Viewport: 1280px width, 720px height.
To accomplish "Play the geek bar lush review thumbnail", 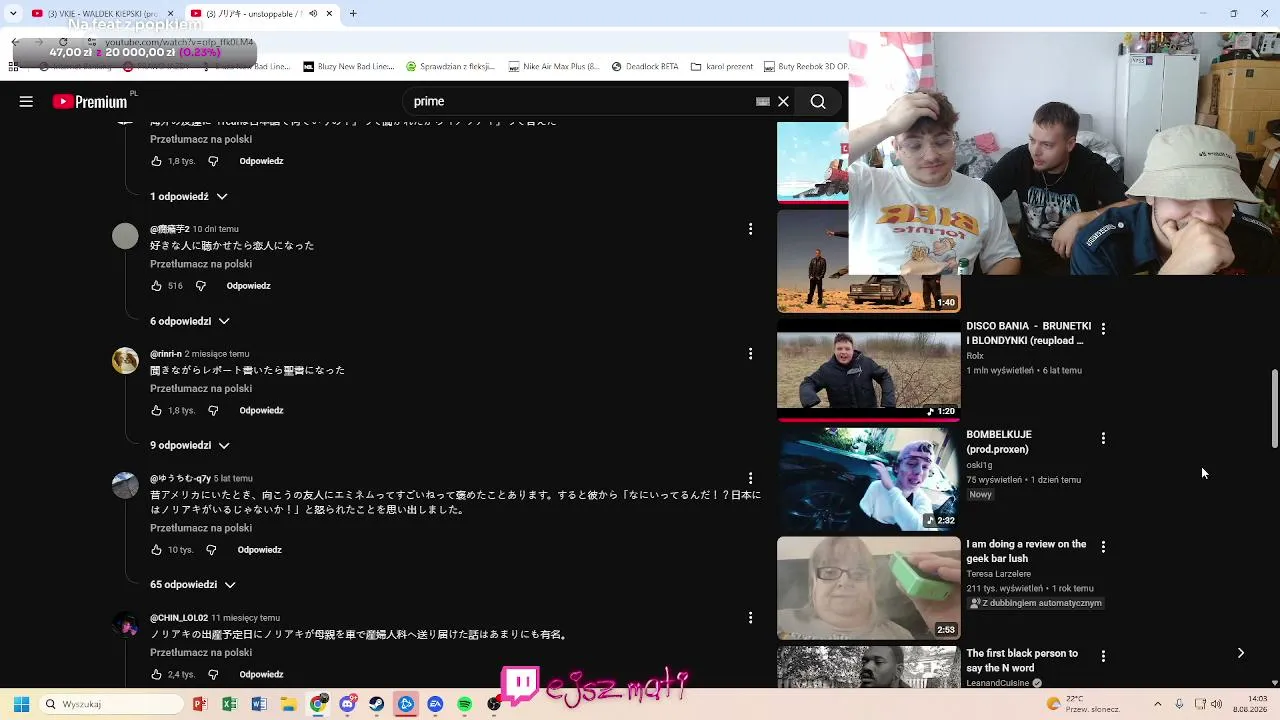I will (868, 588).
